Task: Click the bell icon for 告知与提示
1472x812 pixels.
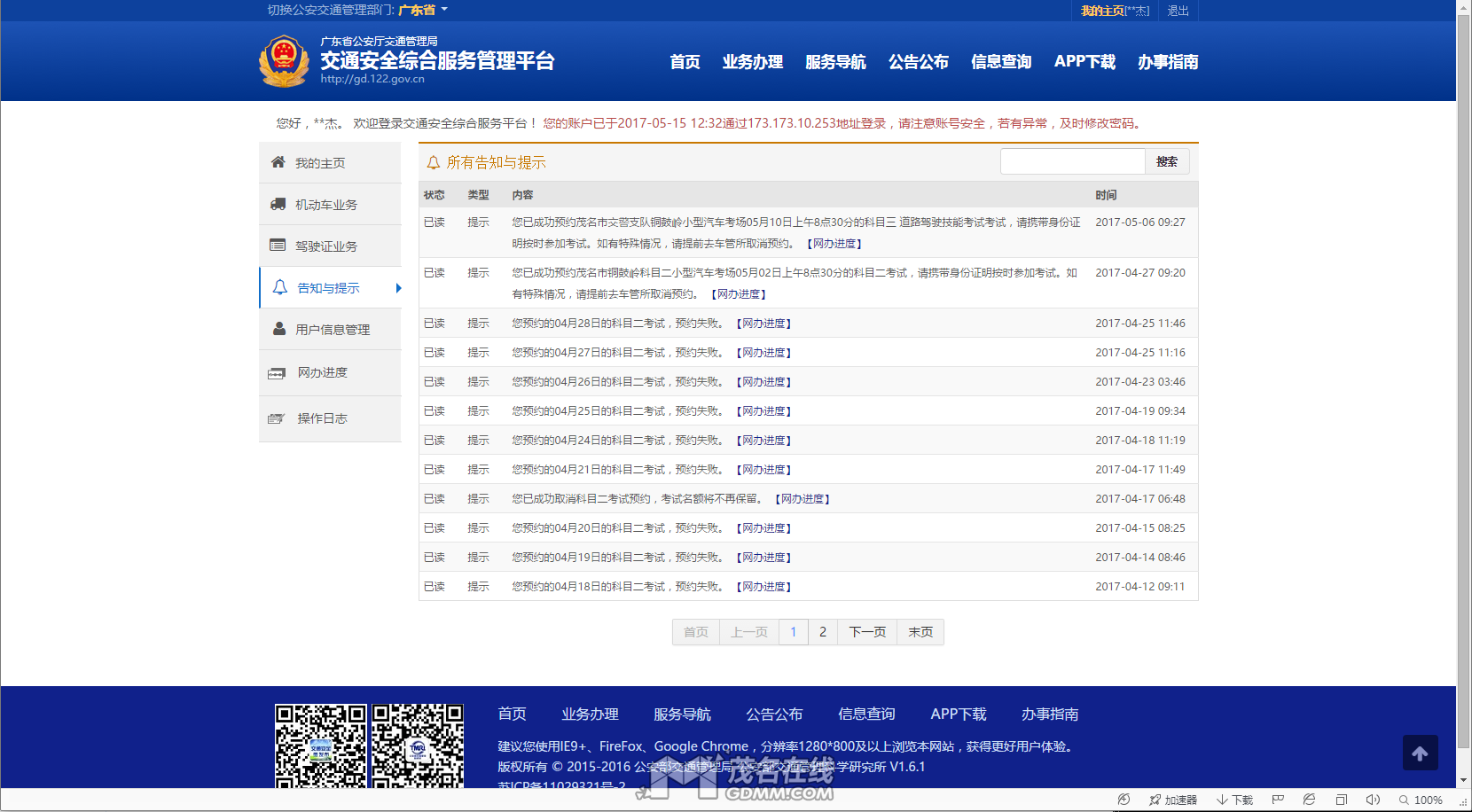Action: [x=280, y=287]
